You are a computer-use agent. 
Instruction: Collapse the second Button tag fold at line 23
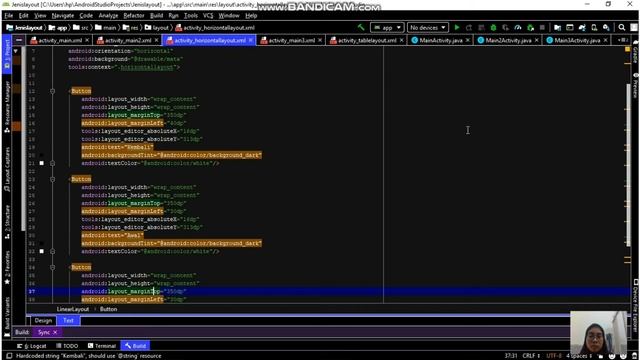(x=52, y=179)
